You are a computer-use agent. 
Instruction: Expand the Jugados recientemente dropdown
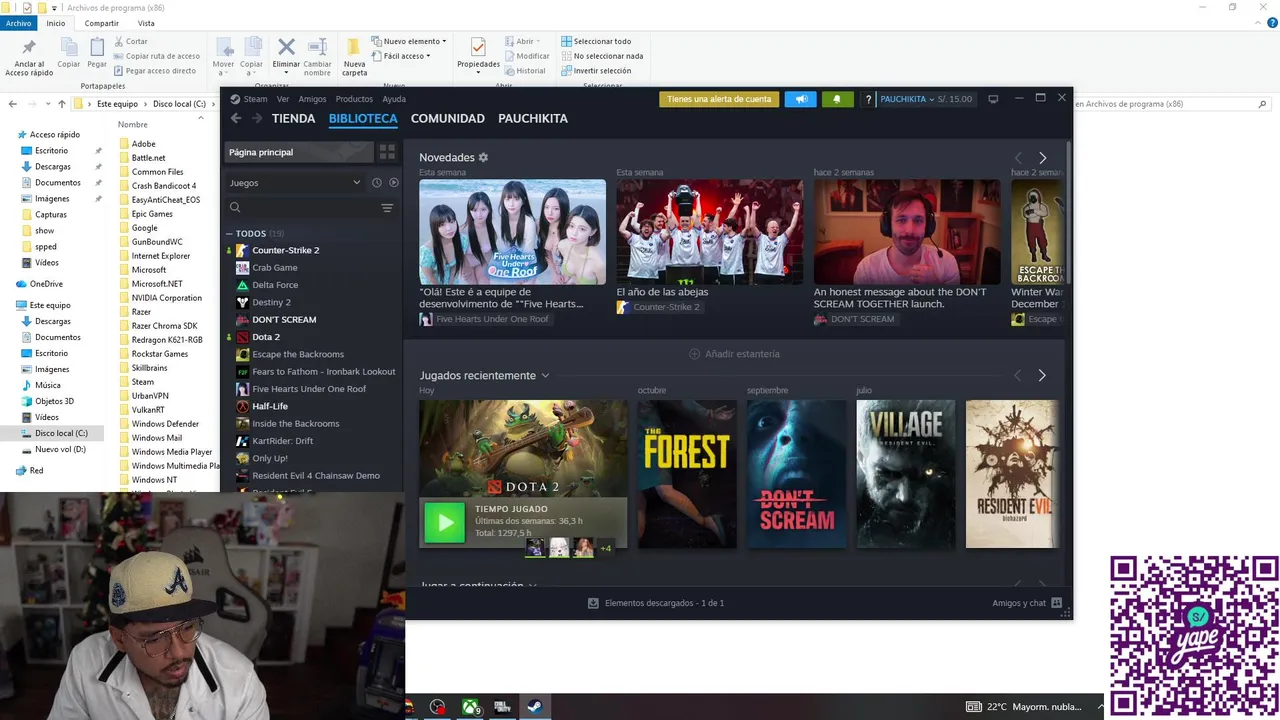point(545,376)
